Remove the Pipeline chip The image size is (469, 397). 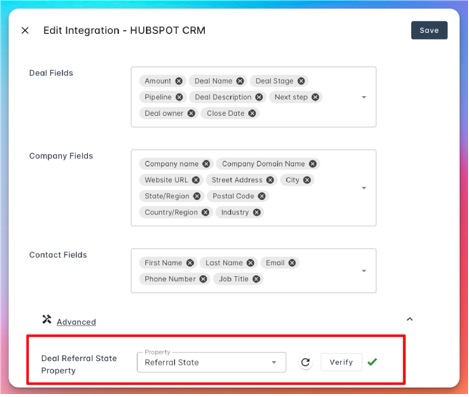pyautogui.click(x=179, y=97)
